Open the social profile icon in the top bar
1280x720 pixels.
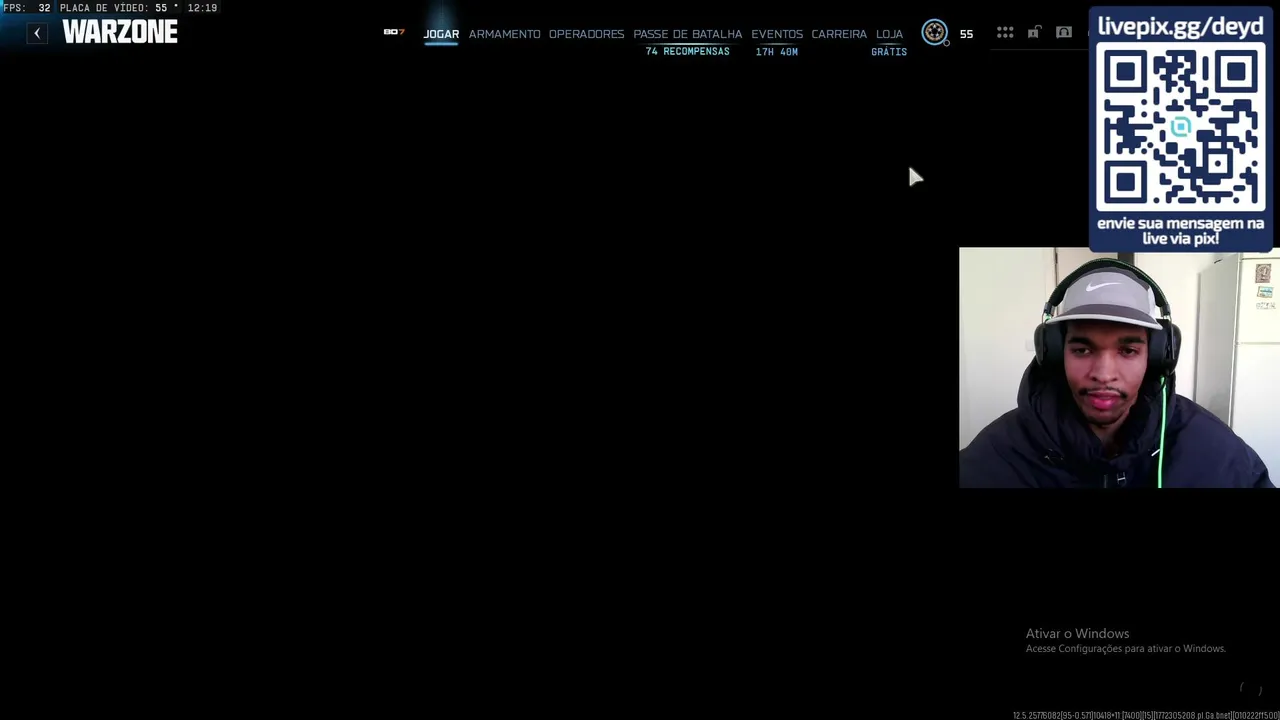coord(1064,32)
